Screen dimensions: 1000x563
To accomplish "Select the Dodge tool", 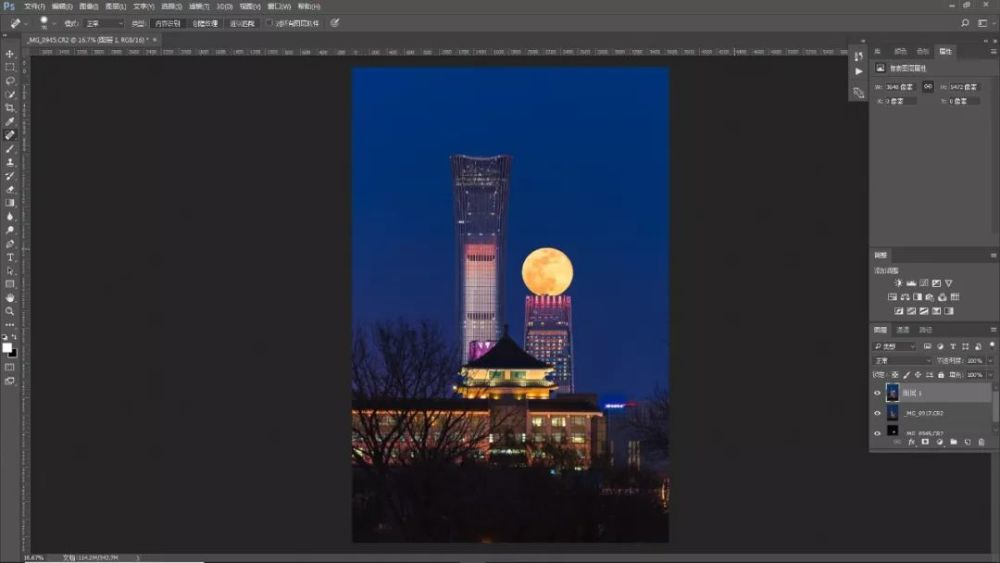I will tap(10, 230).
